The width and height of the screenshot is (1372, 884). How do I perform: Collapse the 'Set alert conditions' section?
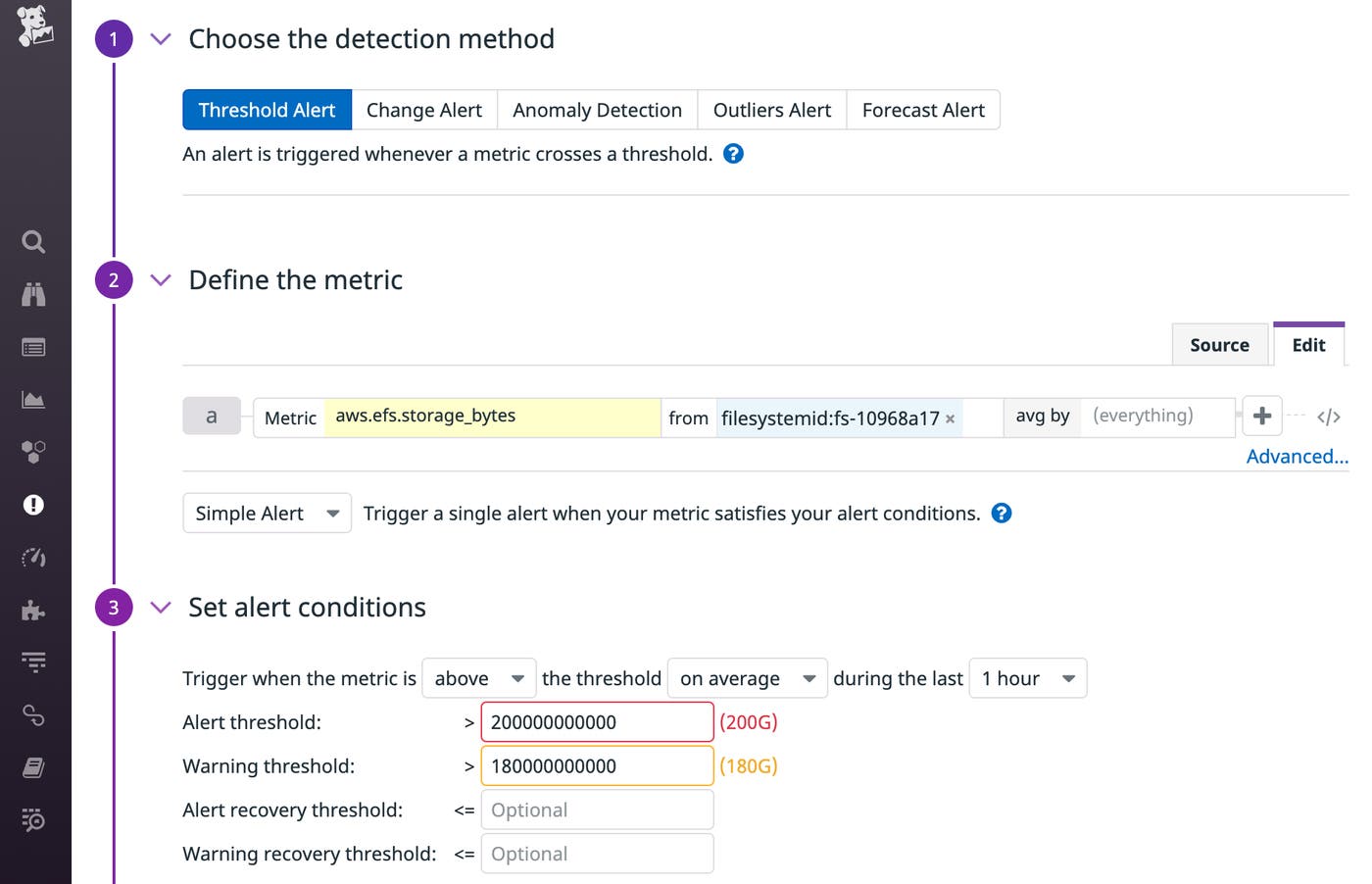pyautogui.click(x=160, y=608)
